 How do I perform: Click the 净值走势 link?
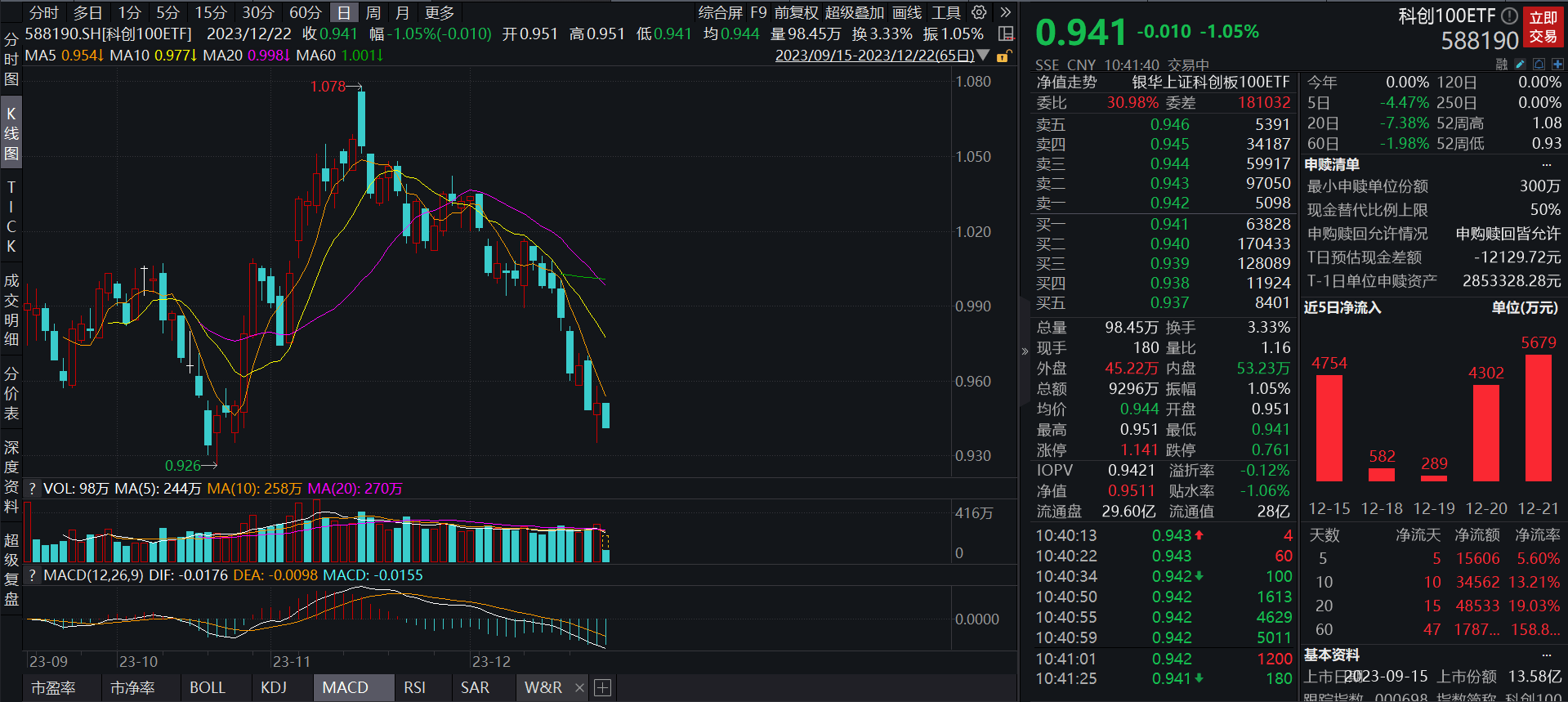click(x=1066, y=83)
